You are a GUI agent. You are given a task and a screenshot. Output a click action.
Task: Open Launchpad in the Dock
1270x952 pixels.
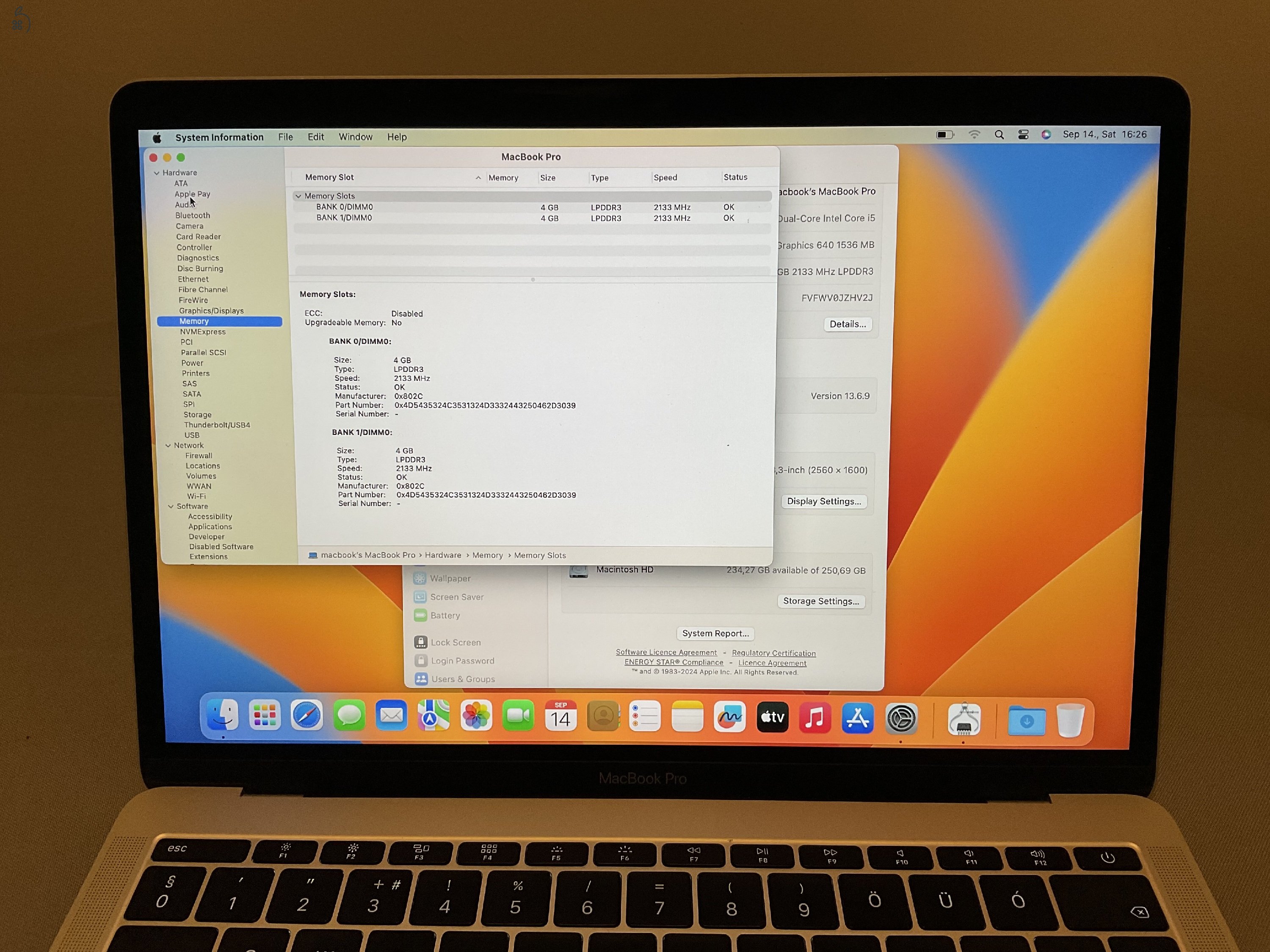click(265, 715)
